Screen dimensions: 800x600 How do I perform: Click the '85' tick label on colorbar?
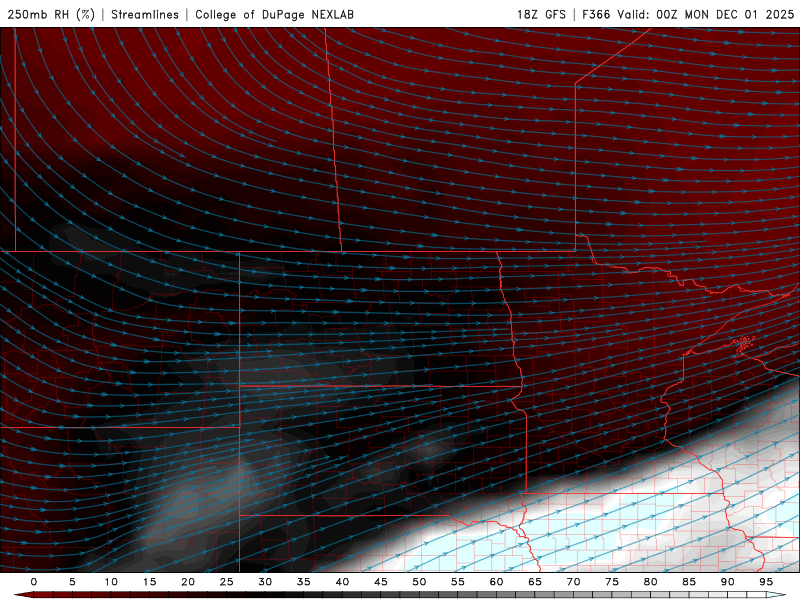pos(689,582)
